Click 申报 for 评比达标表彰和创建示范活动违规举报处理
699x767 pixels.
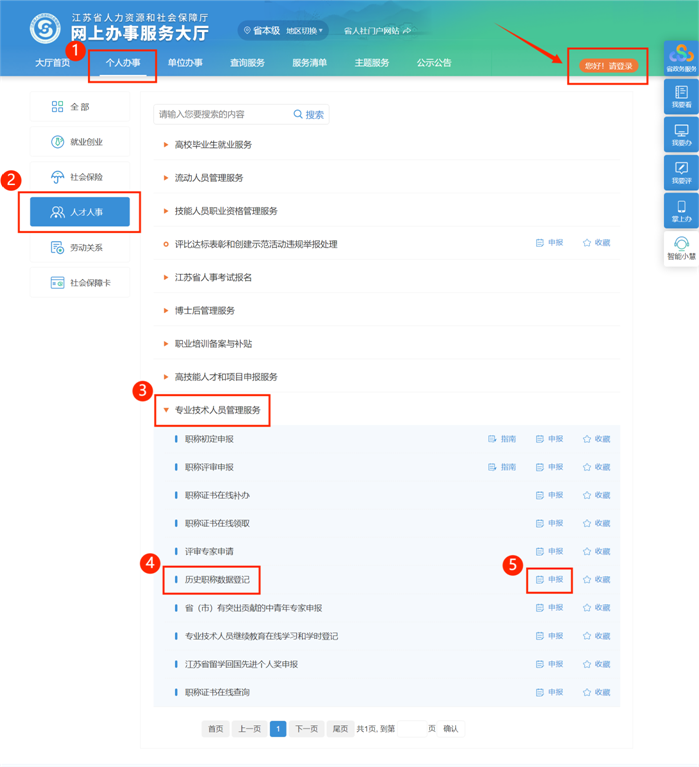(550, 243)
